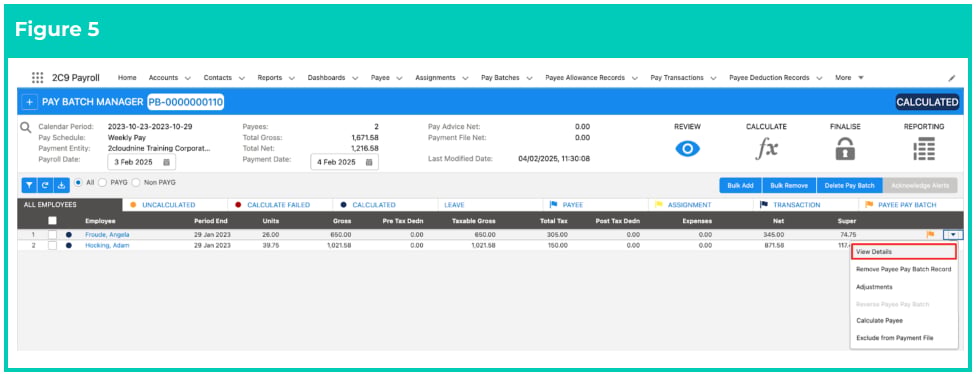Click calculated status dot for Hocking, Adam

pyautogui.click(x=69, y=246)
